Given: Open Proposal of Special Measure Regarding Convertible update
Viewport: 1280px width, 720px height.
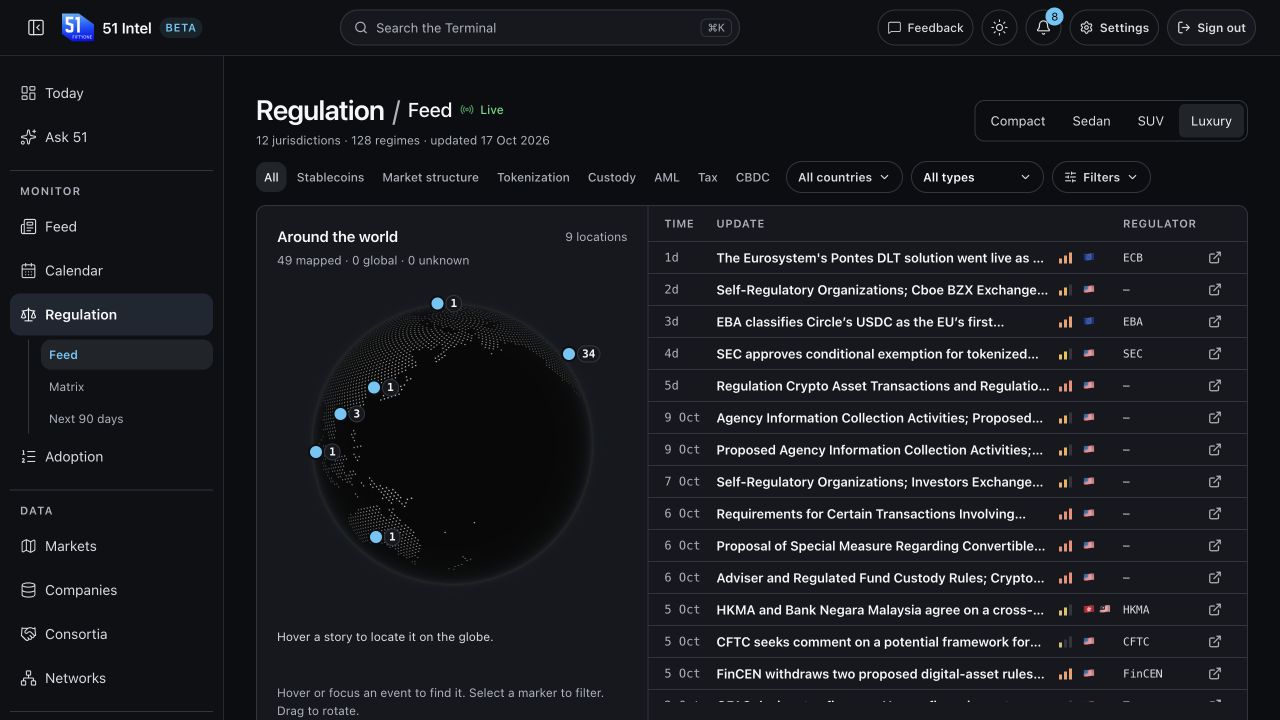Looking at the screenshot, I should point(881,546).
